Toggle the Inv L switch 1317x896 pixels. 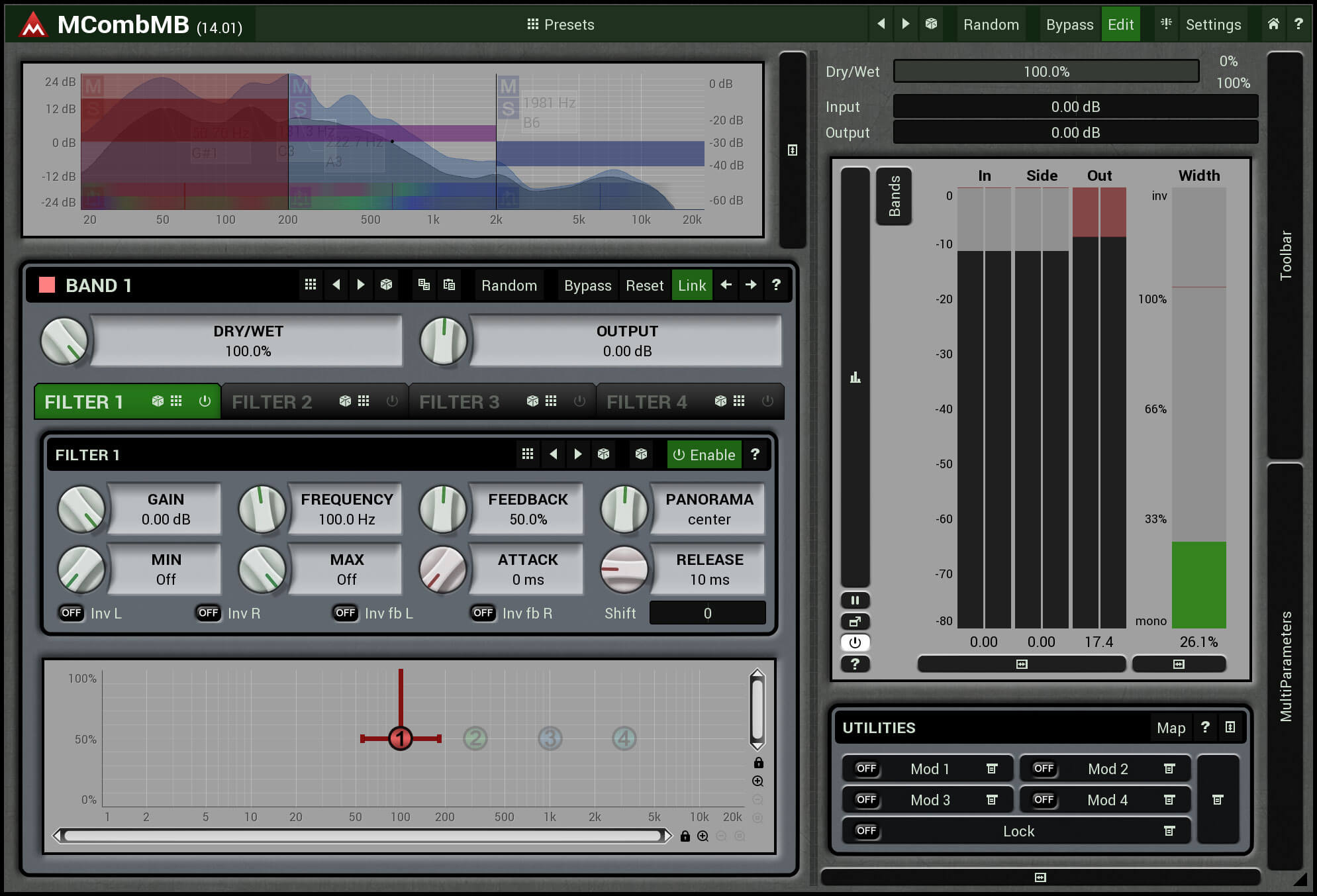coord(72,613)
